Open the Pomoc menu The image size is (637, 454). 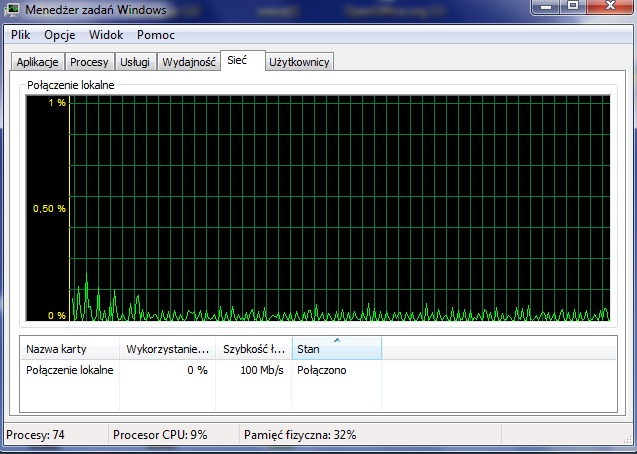[x=156, y=35]
